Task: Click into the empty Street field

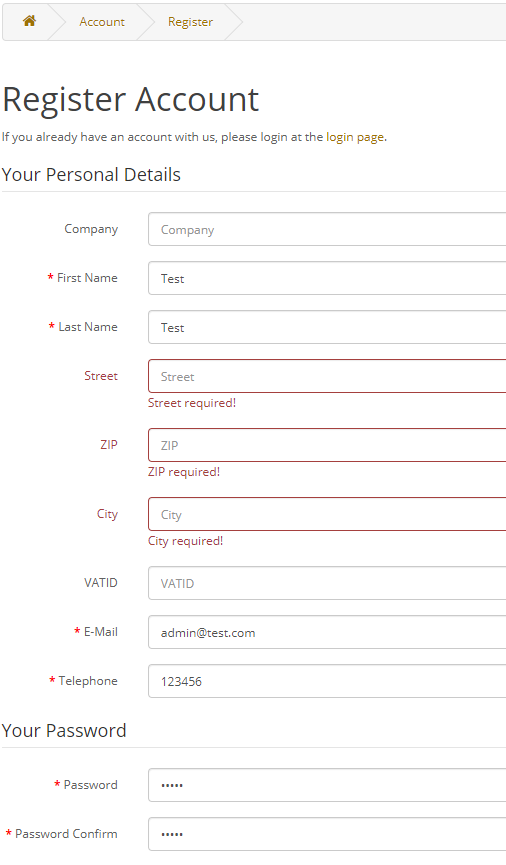Action: 327,376
